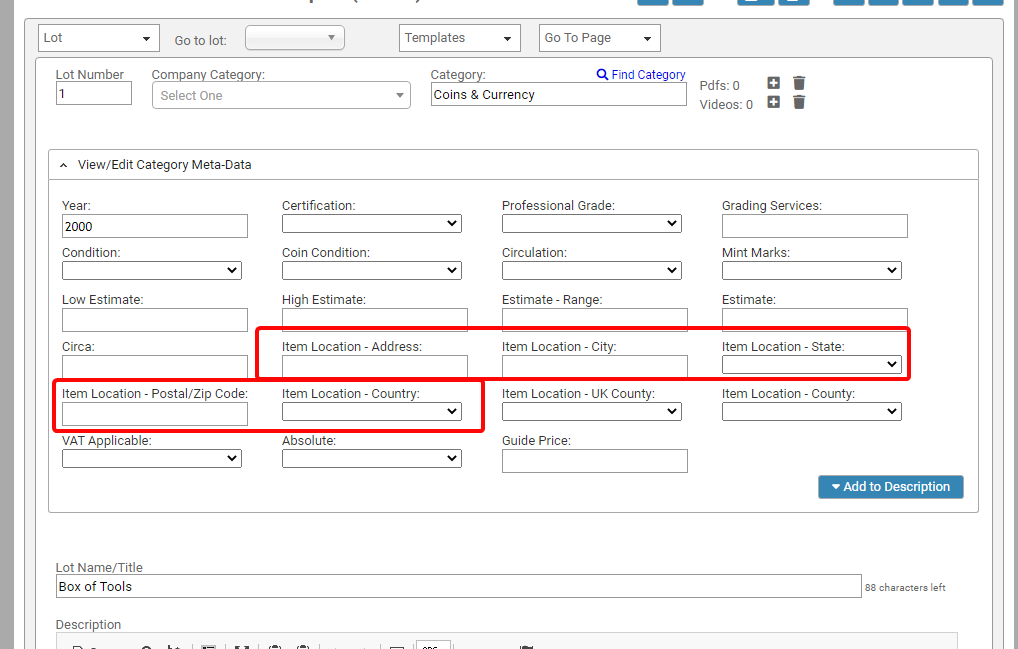Open the Certification dropdown
1018x649 pixels.
pyautogui.click(x=372, y=223)
